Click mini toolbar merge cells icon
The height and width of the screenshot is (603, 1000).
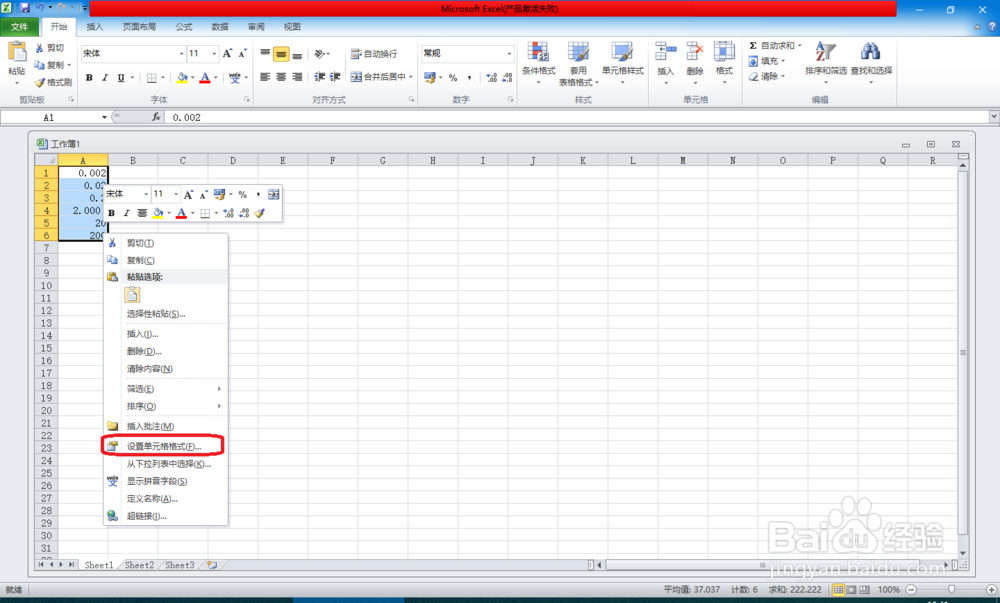coord(274,194)
